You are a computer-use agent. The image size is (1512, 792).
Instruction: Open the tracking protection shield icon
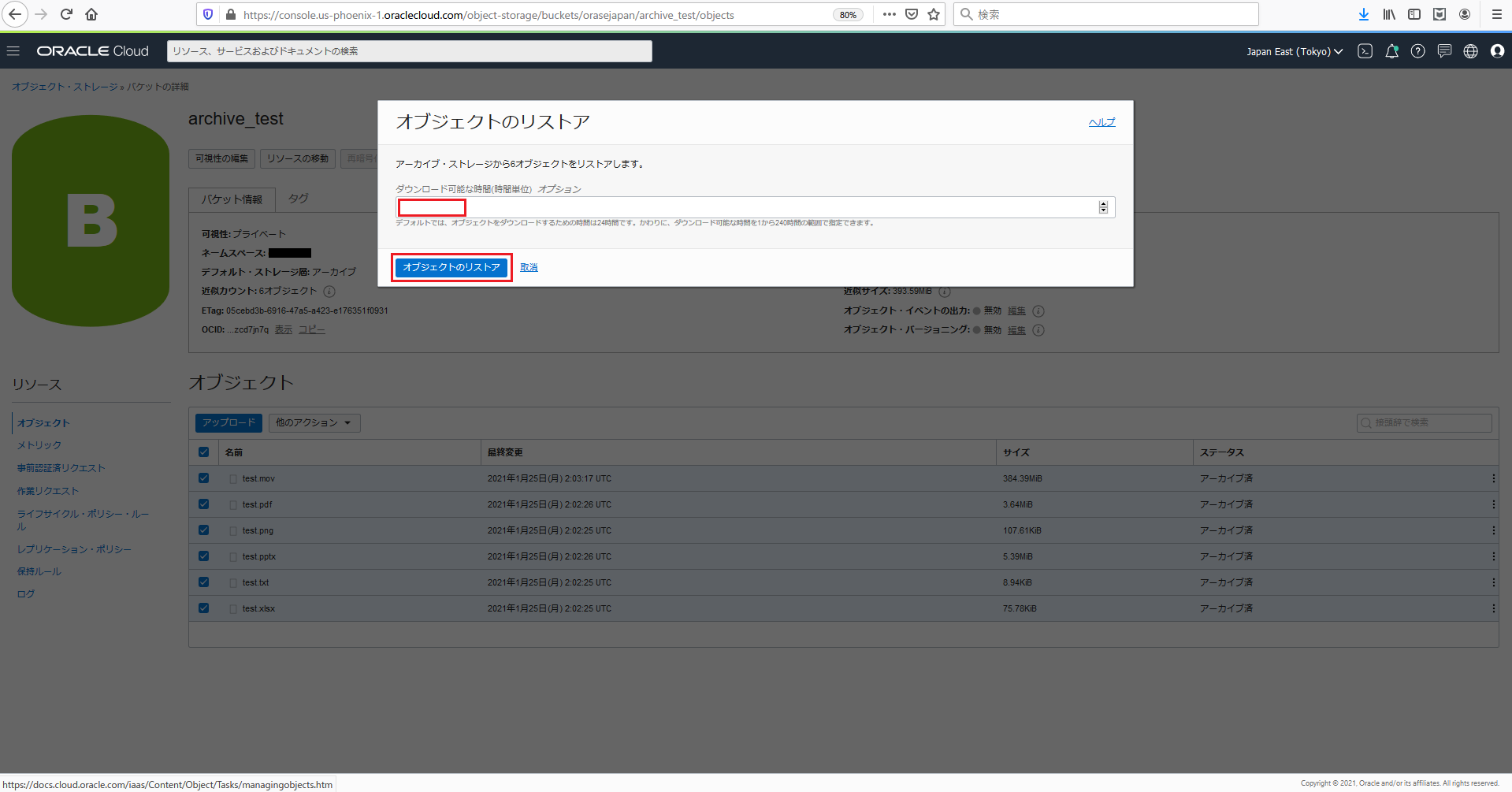[x=208, y=14]
